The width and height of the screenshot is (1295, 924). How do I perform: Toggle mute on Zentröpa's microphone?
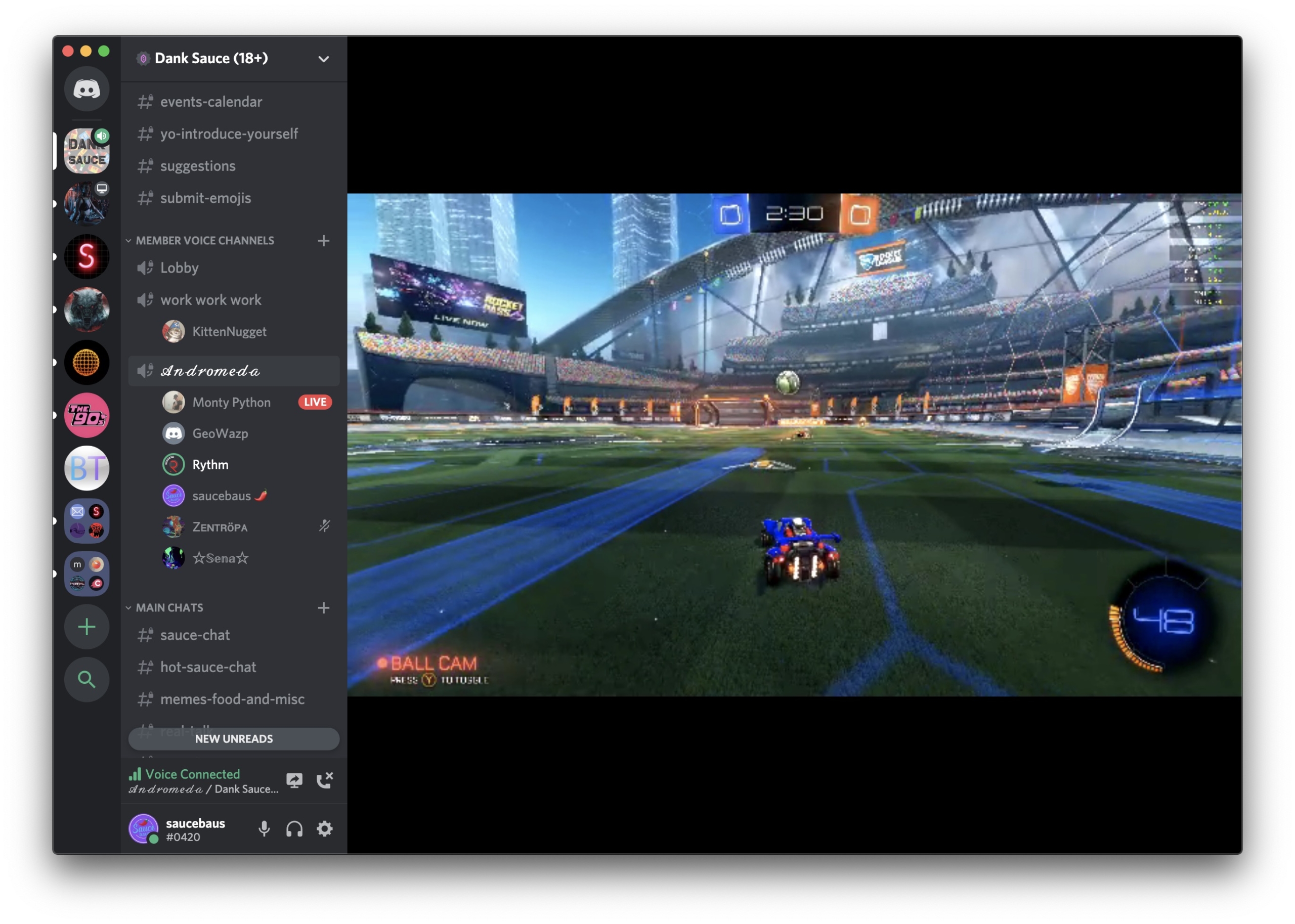tap(322, 527)
